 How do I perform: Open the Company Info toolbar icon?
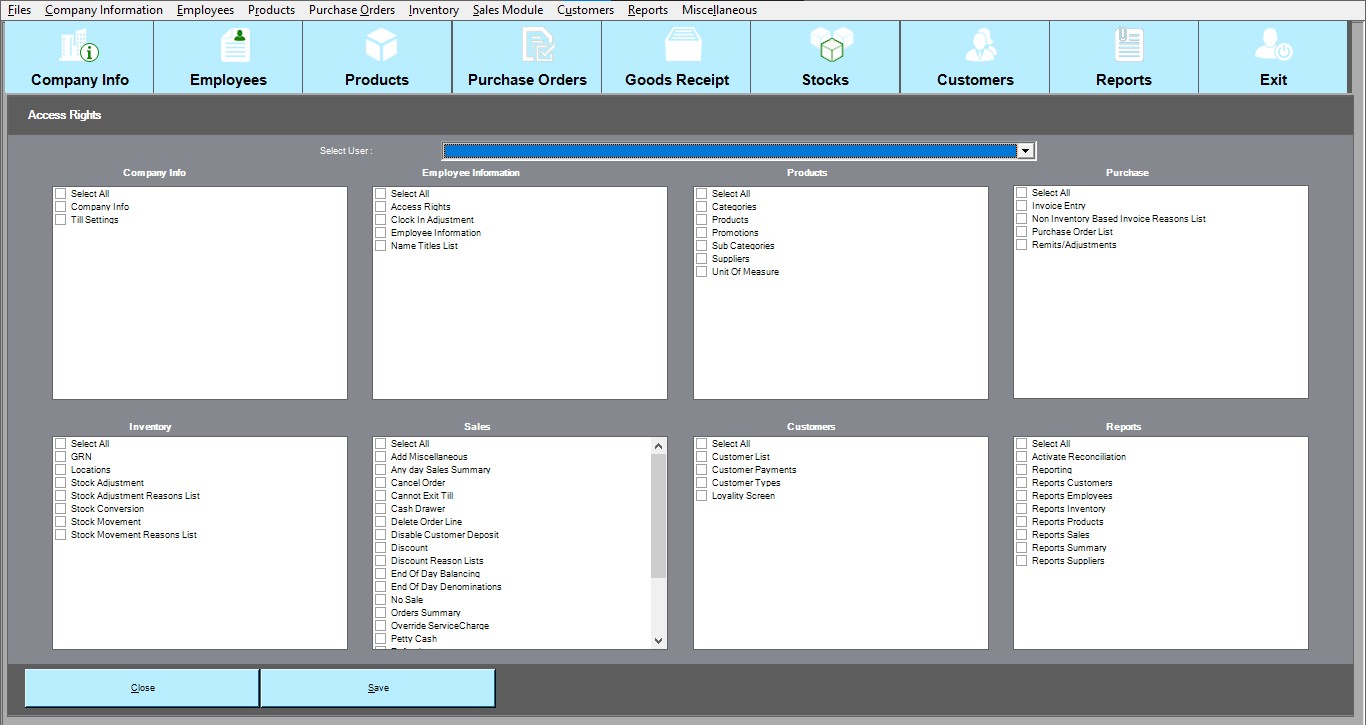tap(79, 47)
